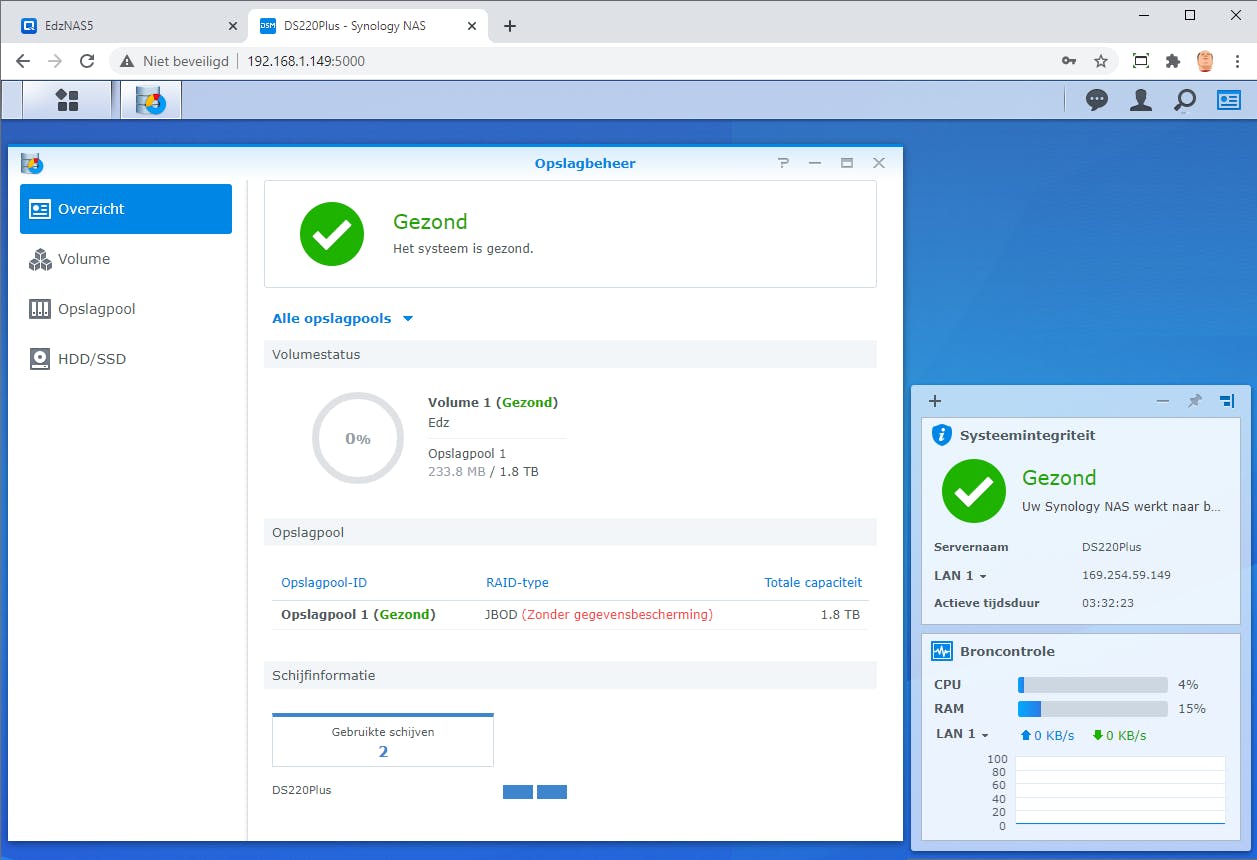Viewport: 1257px width, 860px height.
Task: Click the Systeemintegriteit shield icon
Action: pyautogui.click(x=941, y=435)
